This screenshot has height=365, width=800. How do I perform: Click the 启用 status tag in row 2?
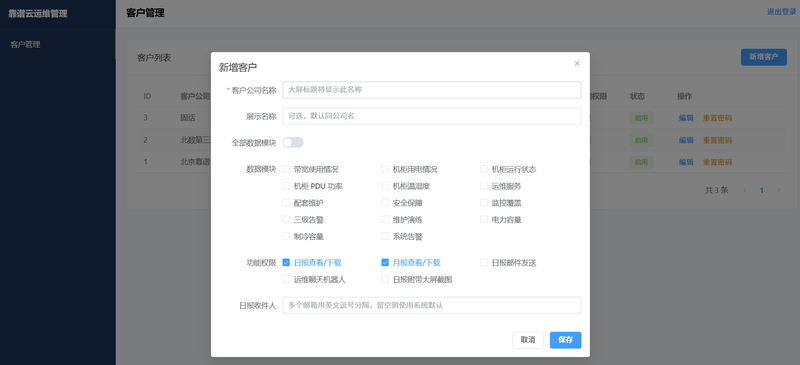click(641, 140)
